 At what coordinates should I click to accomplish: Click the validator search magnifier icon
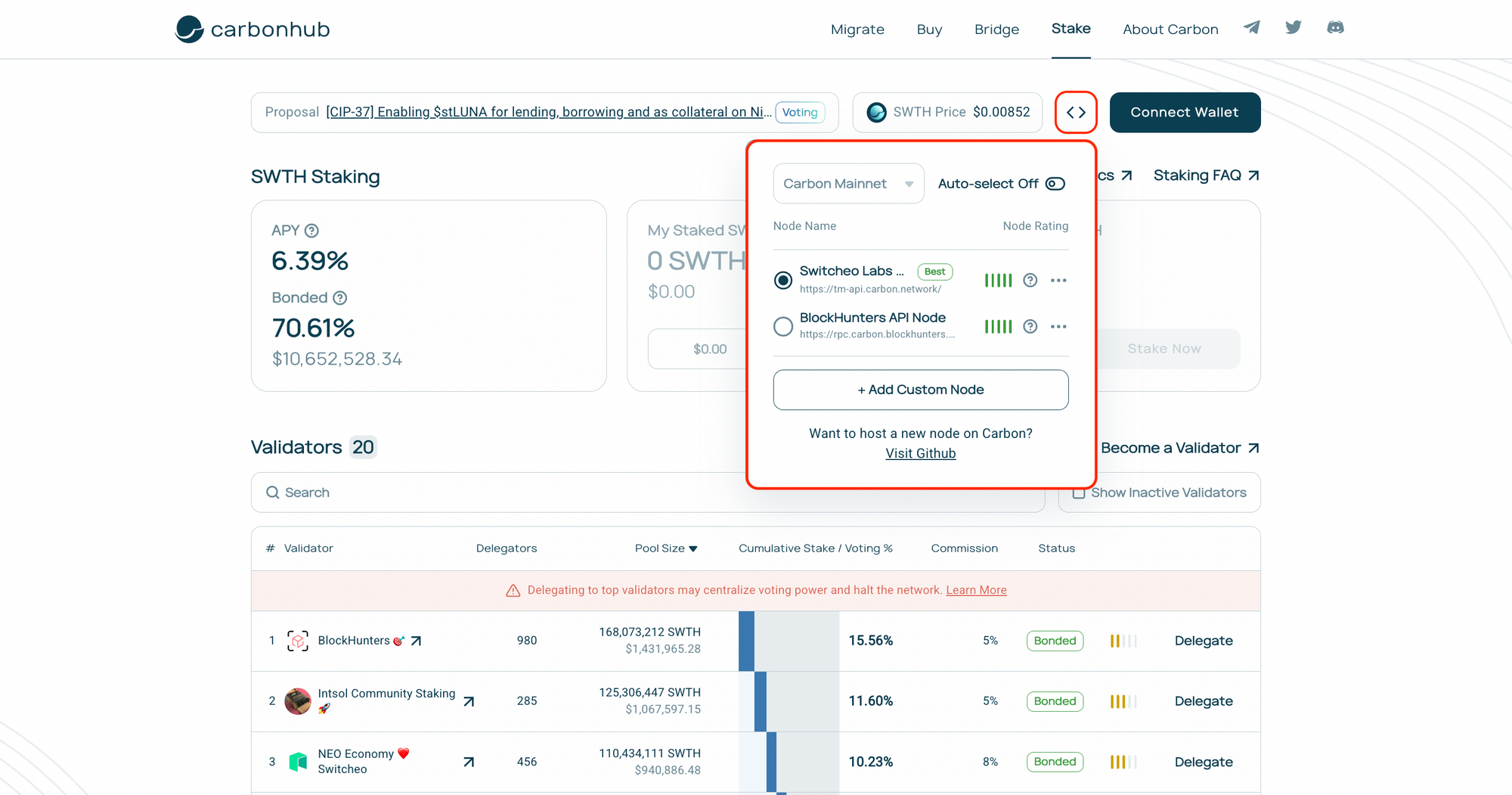pyautogui.click(x=273, y=492)
